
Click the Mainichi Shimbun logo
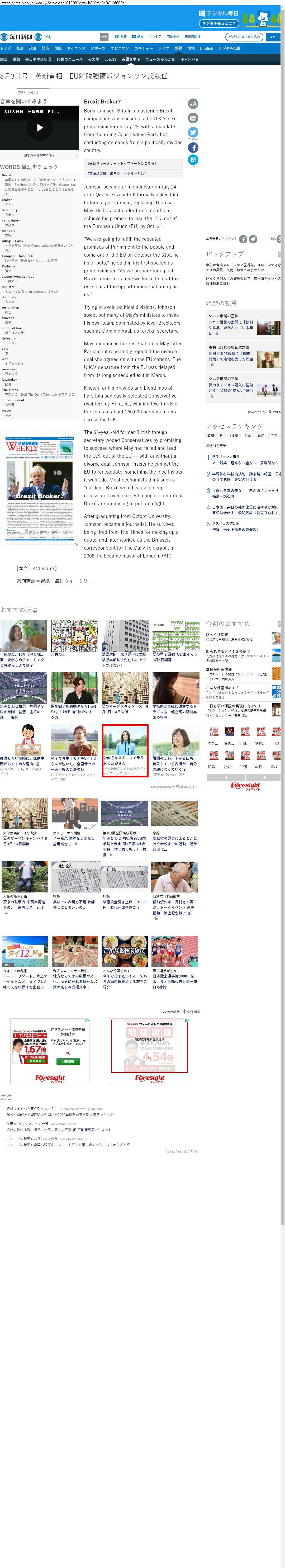tap(21, 37)
